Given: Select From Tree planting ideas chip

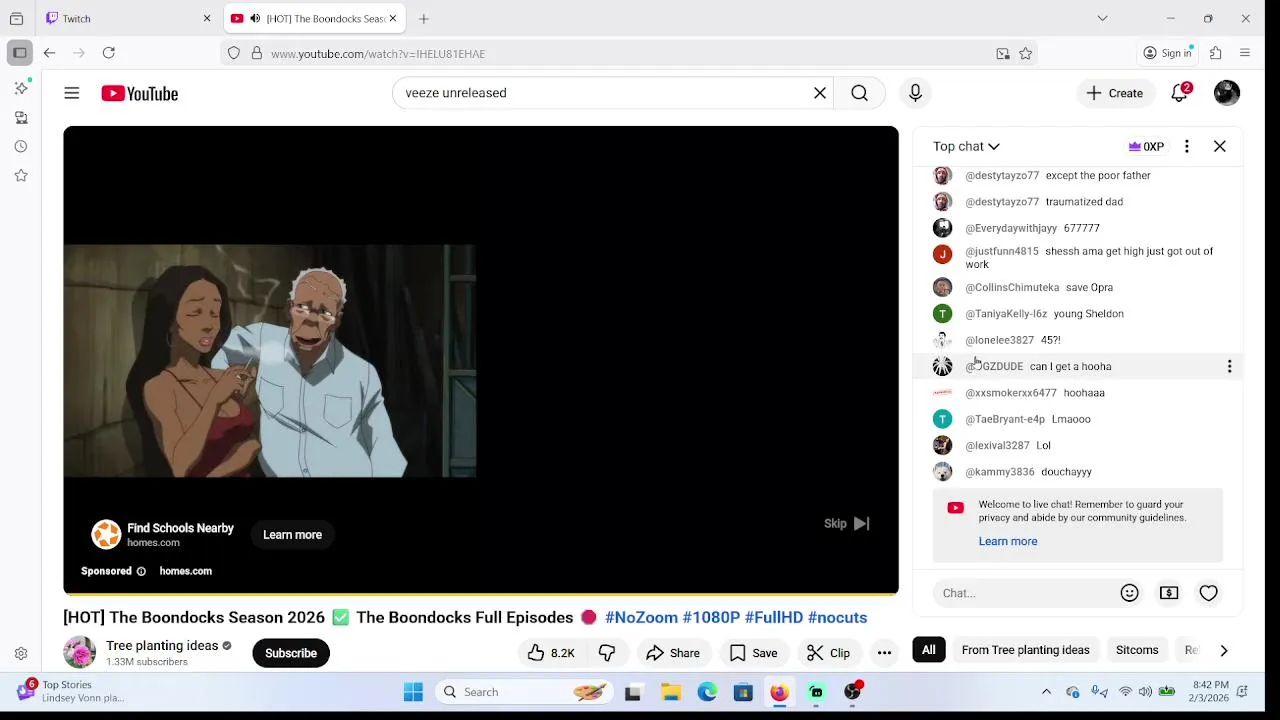Looking at the screenshot, I should point(1025,650).
